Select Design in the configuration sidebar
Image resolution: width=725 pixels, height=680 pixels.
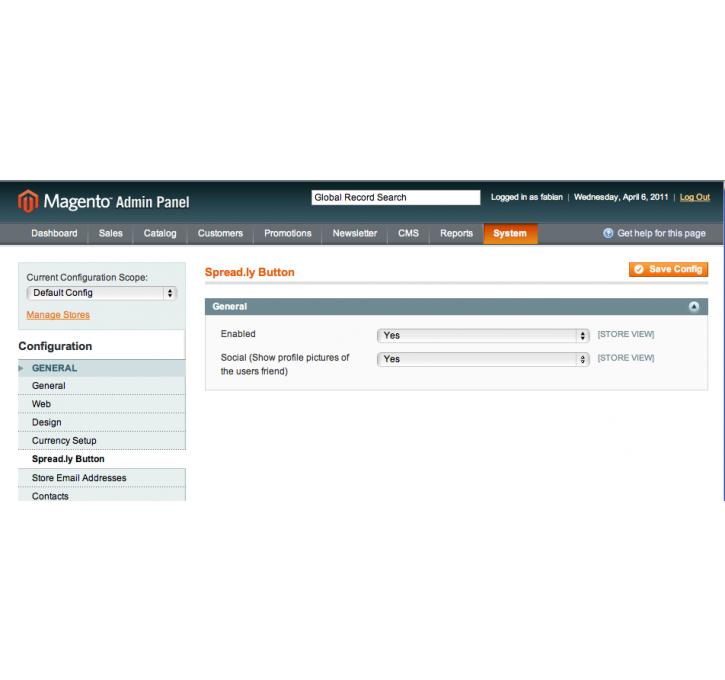[x=102, y=423]
